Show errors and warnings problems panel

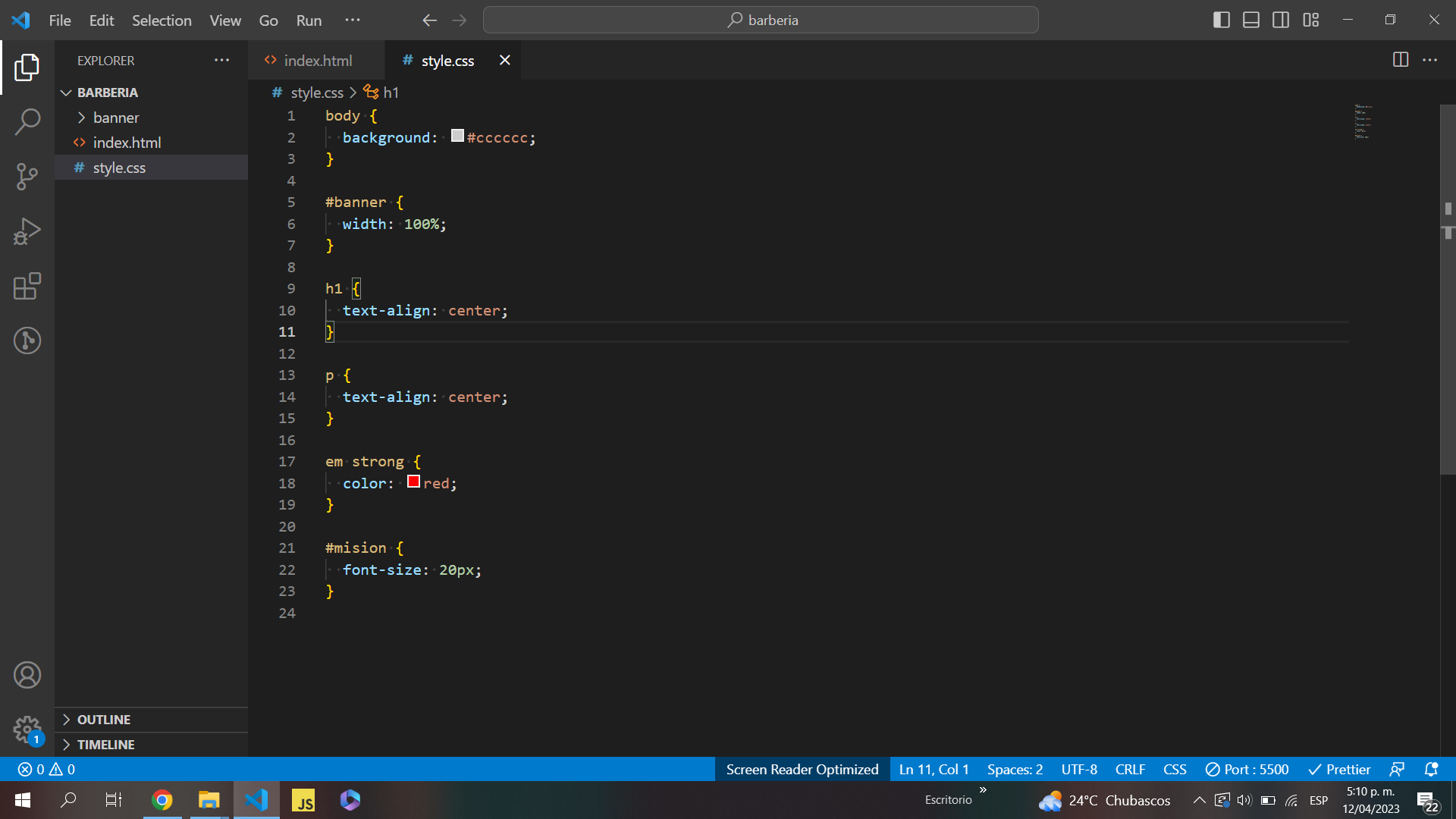coord(46,769)
